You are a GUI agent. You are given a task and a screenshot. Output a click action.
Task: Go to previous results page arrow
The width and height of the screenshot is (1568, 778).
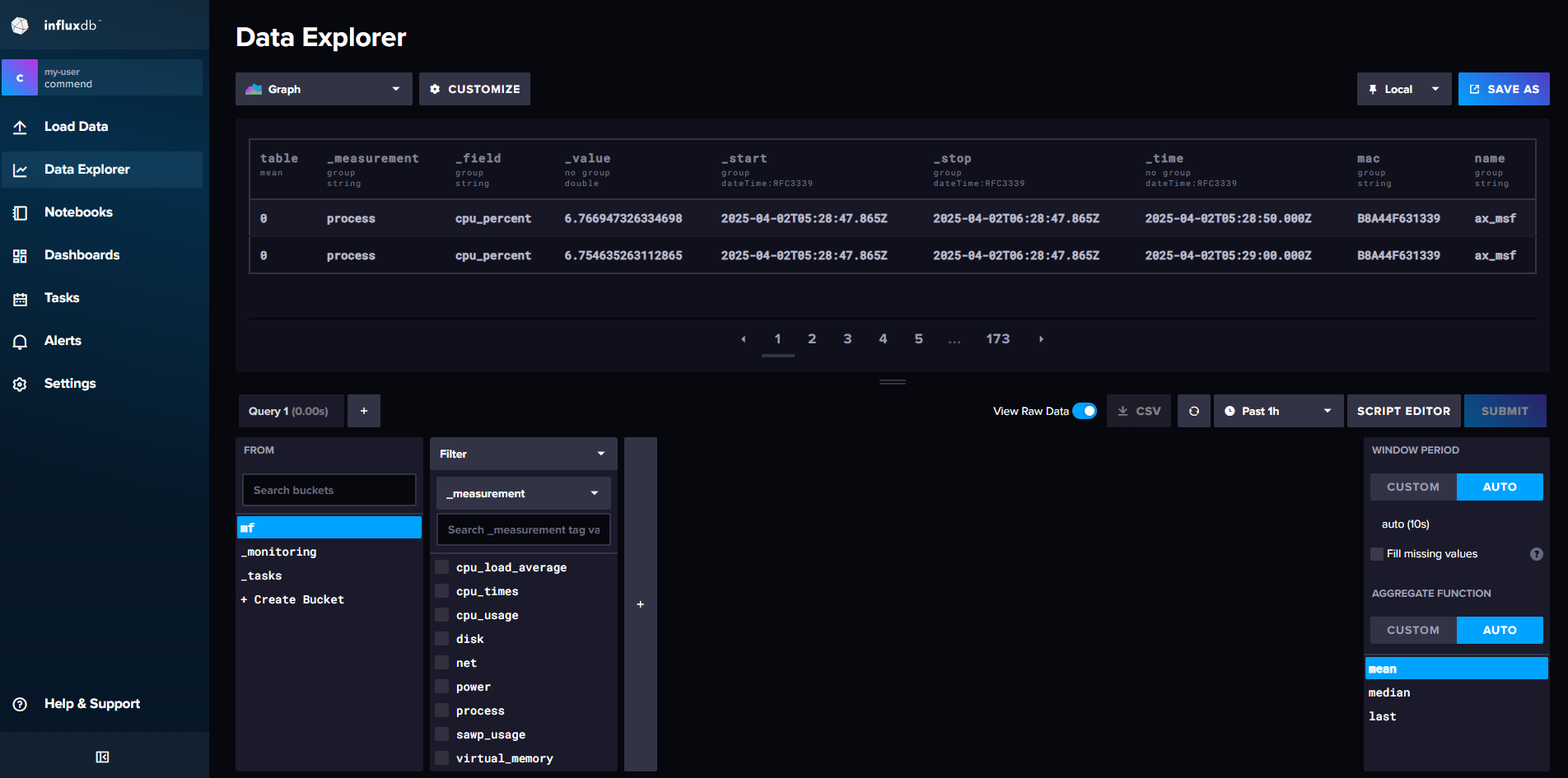point(743,339)
